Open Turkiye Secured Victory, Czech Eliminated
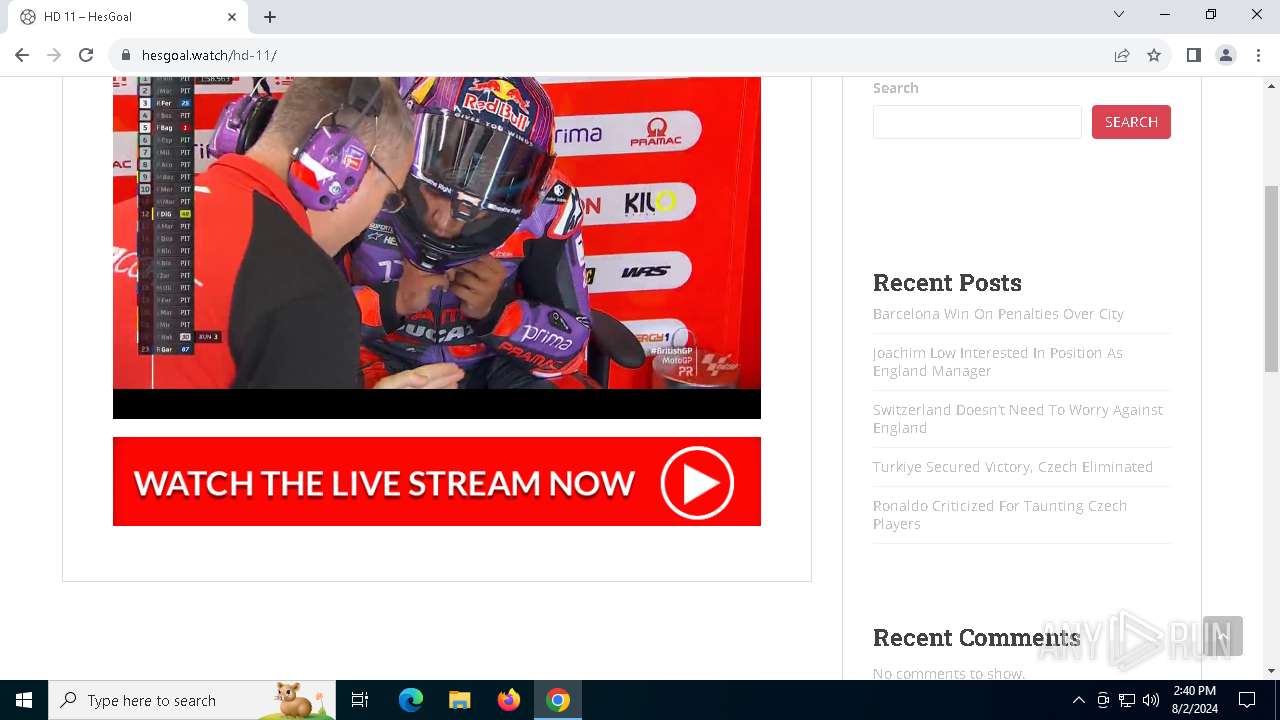This screenshot has height=720, width=1280. [x=1013, y=467]
